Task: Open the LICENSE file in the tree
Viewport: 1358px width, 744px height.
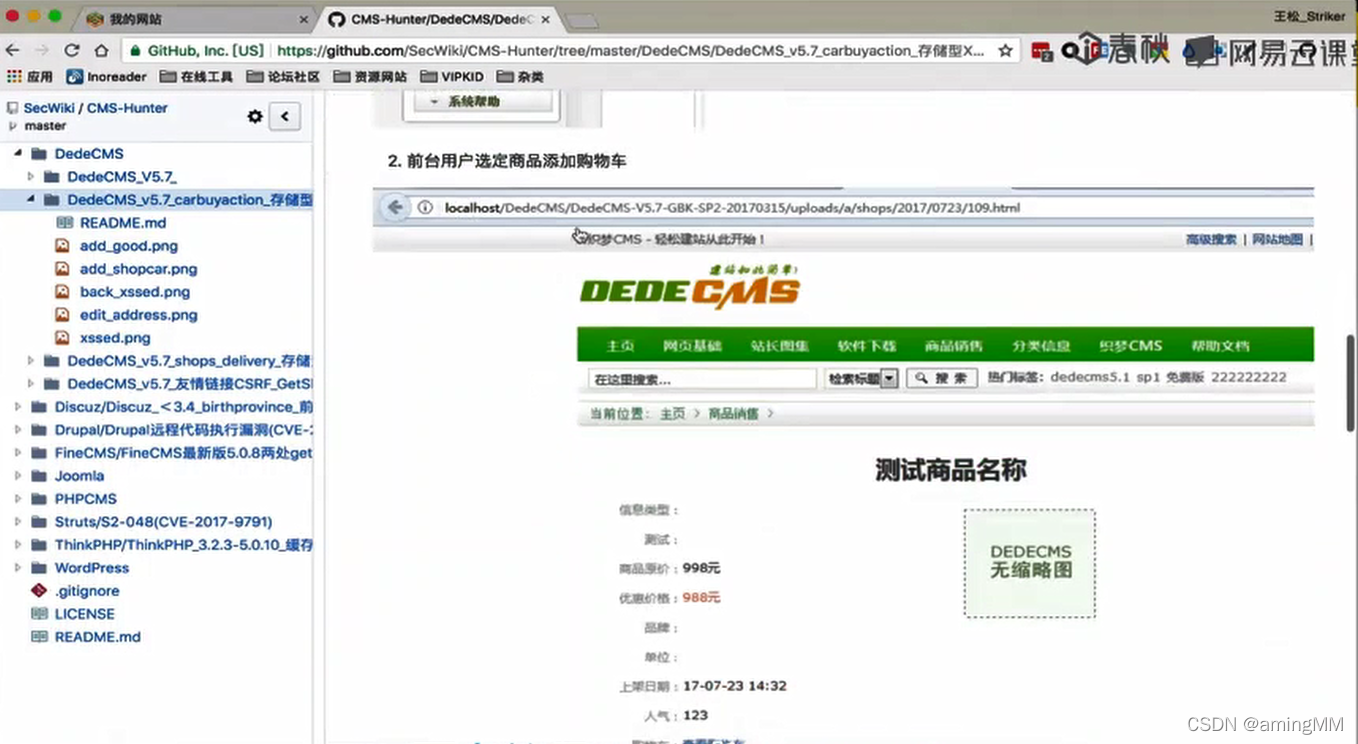Action: pyautogui.click(x=83, y=614)
